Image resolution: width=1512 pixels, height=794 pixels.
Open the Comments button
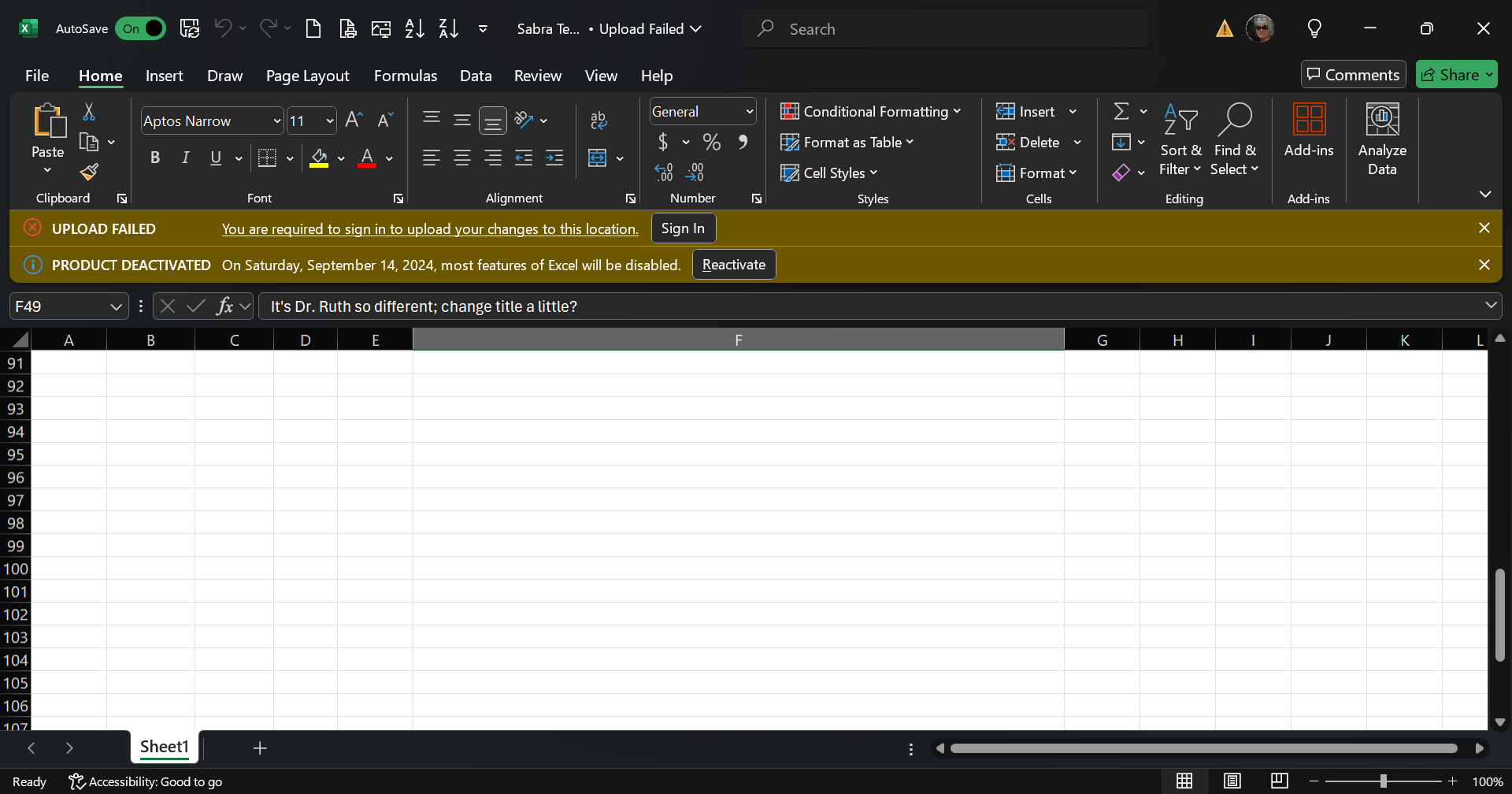[x=1353, y=75]
